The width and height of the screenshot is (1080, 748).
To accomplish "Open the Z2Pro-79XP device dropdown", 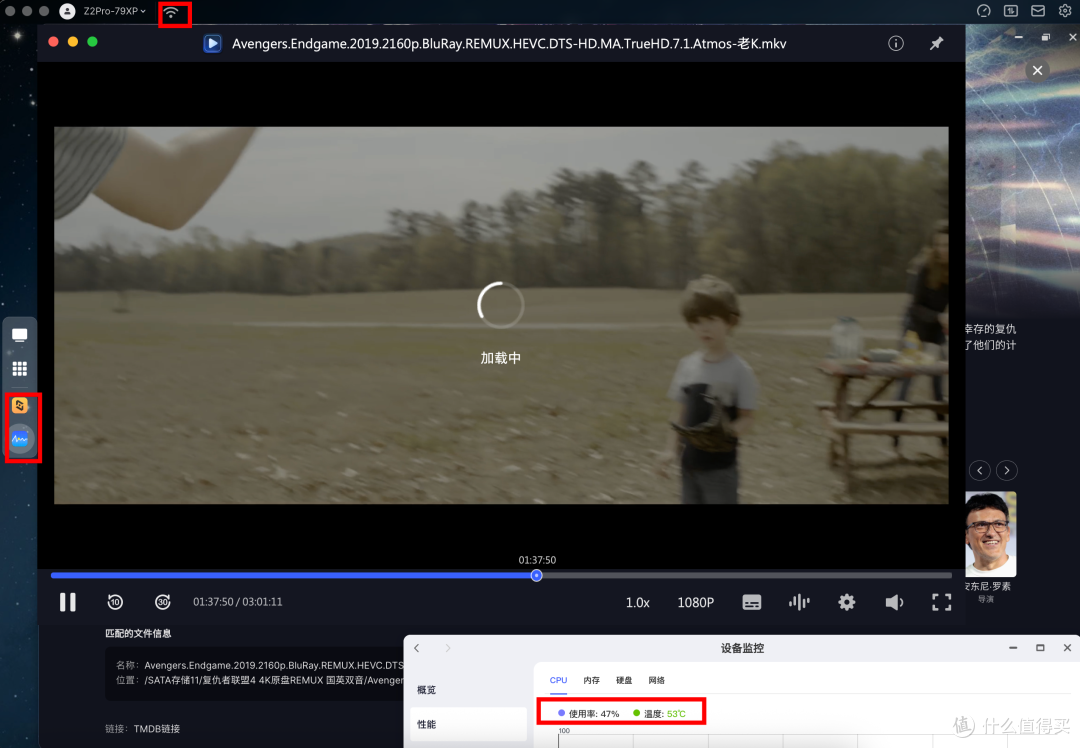I will (x=114, y=11).
